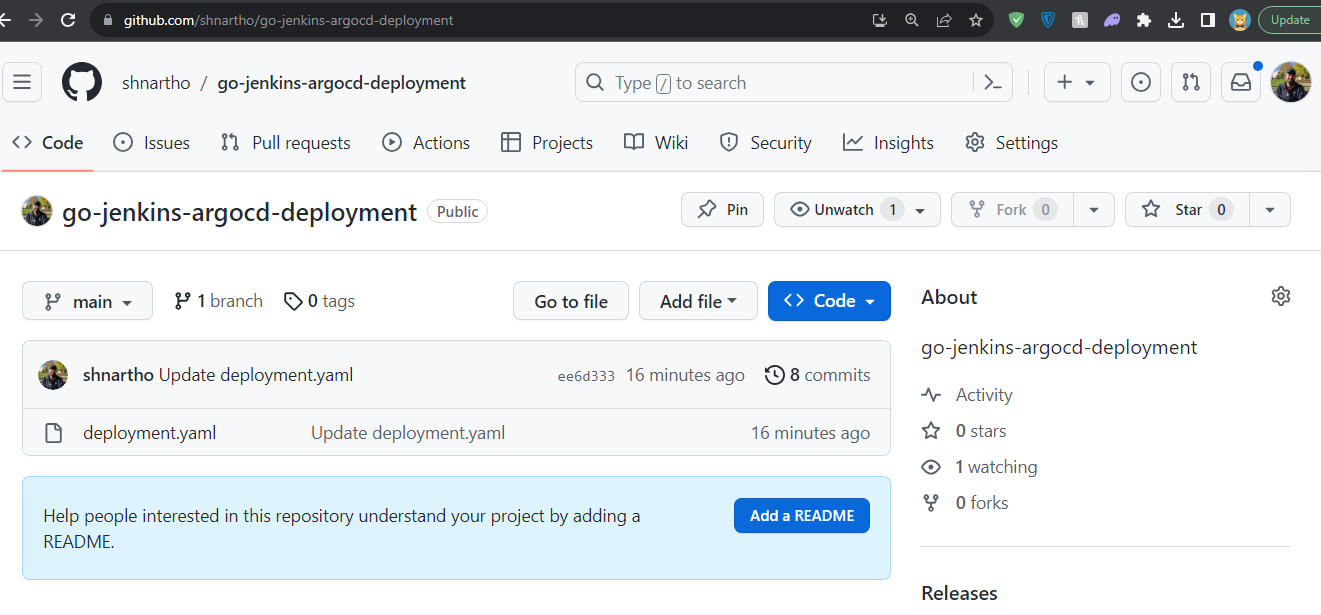The width and height of the screenshot is (1321, 615).
Task: Open the green Code clone dropdown
Action: (x=829, y=301)
